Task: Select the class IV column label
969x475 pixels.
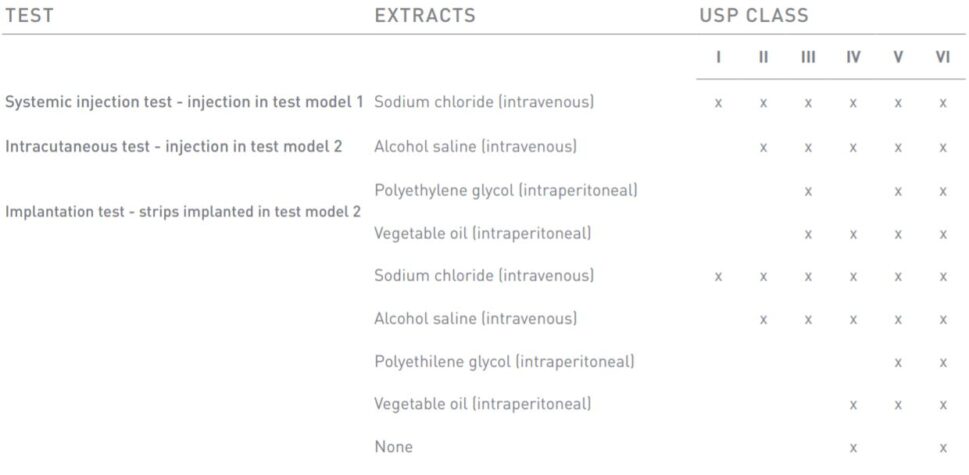Action: point(853,57)
